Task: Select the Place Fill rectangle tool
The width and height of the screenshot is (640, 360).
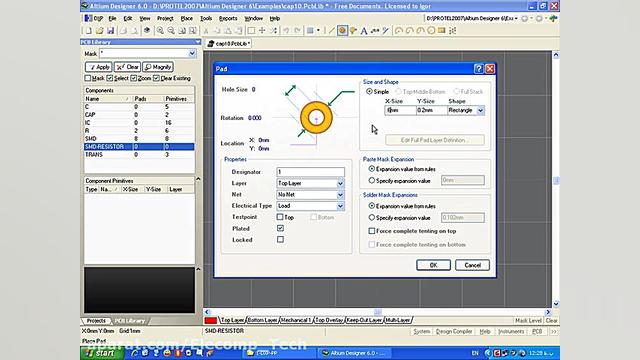Action: click(442, 31)
